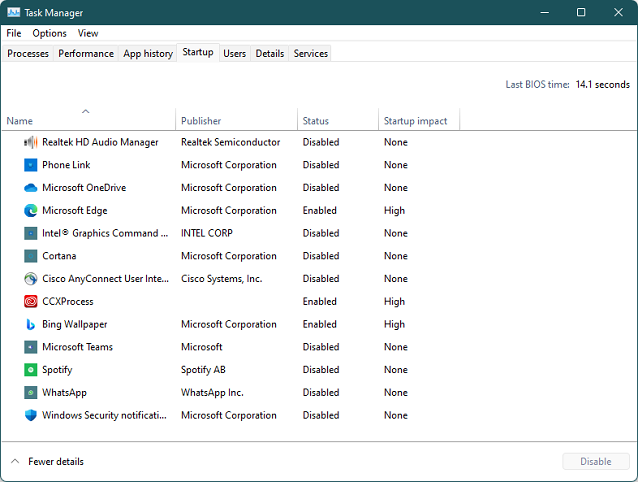Viewport: 638px width, 482px height.
Task: Click the Realtek Semiconductor publisher cell
Action: (x=230, y=142)
